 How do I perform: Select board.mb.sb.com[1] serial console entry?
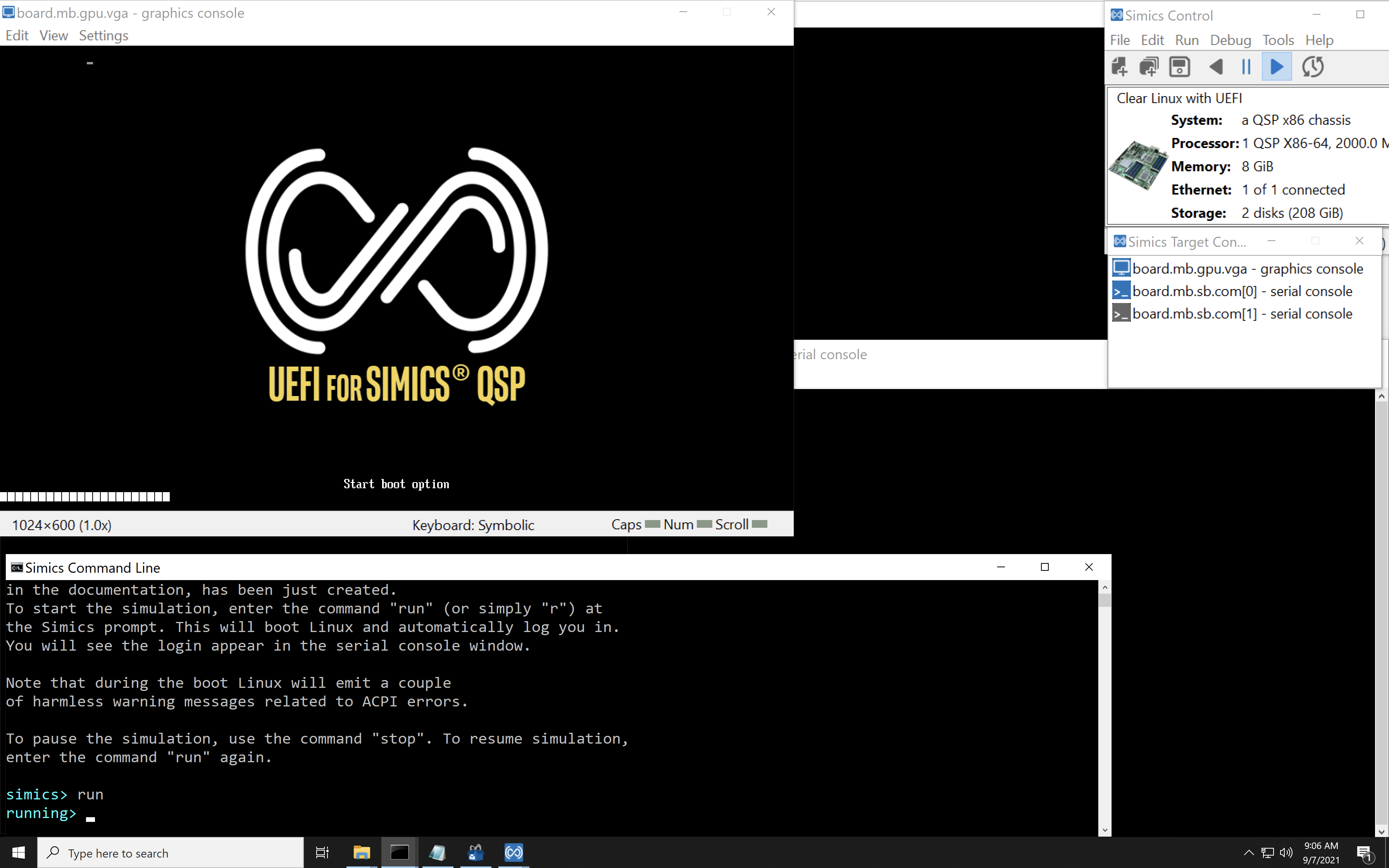click(x=1241, y=314)
